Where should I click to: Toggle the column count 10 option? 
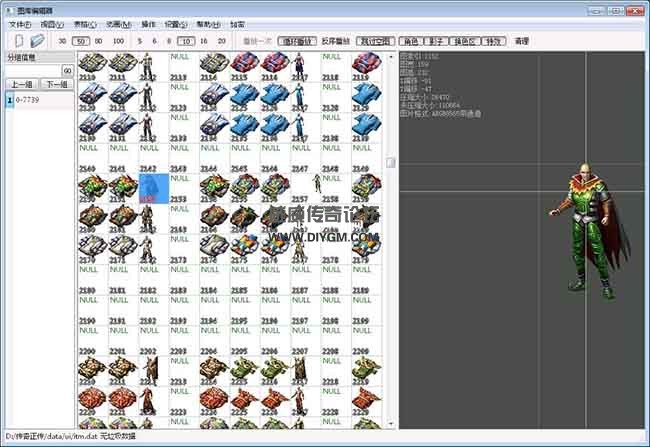[186, 41]
